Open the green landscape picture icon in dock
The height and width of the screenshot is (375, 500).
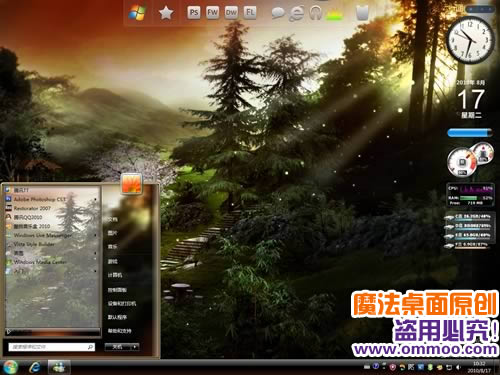pos(334,15)
